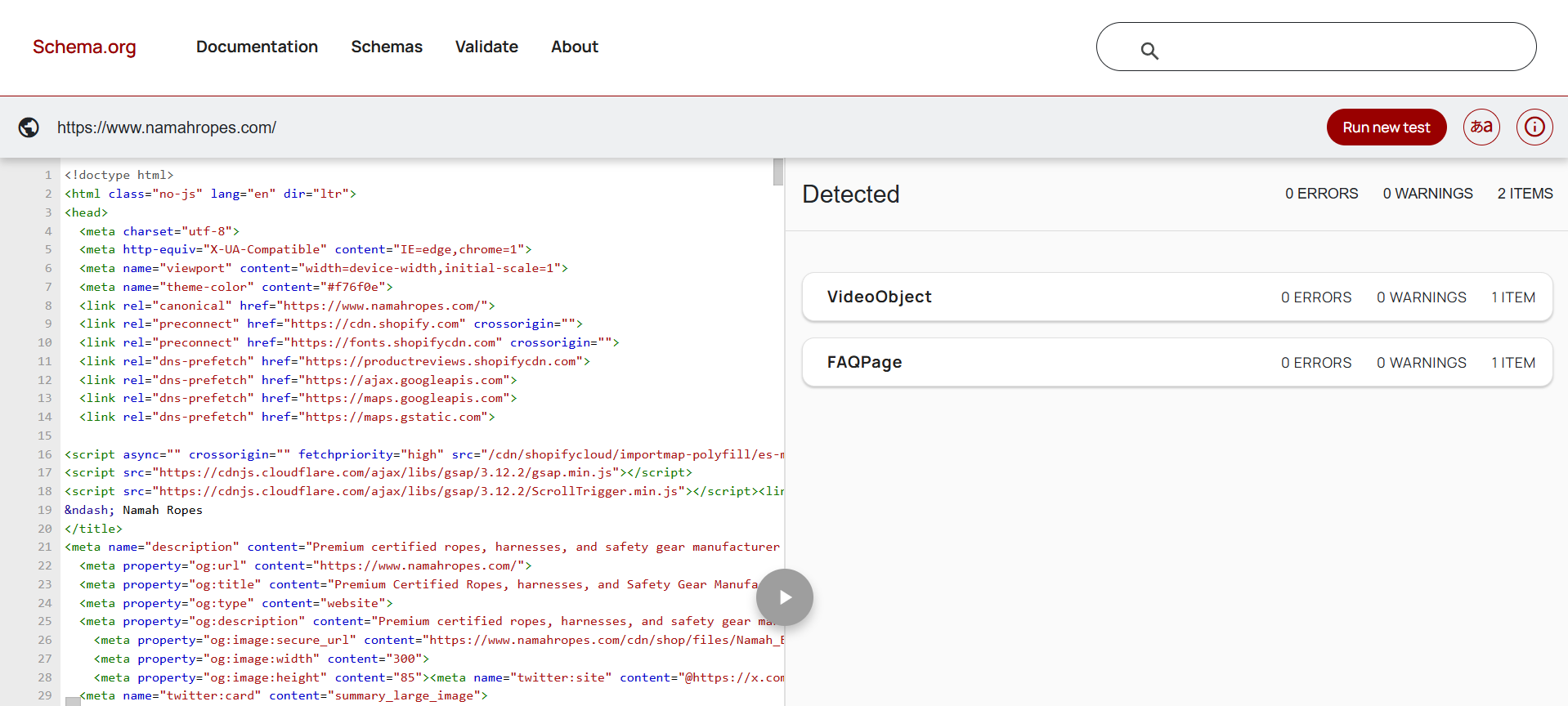Click the og:image:height meta line
1568x706 pixels.
point(262,677)
